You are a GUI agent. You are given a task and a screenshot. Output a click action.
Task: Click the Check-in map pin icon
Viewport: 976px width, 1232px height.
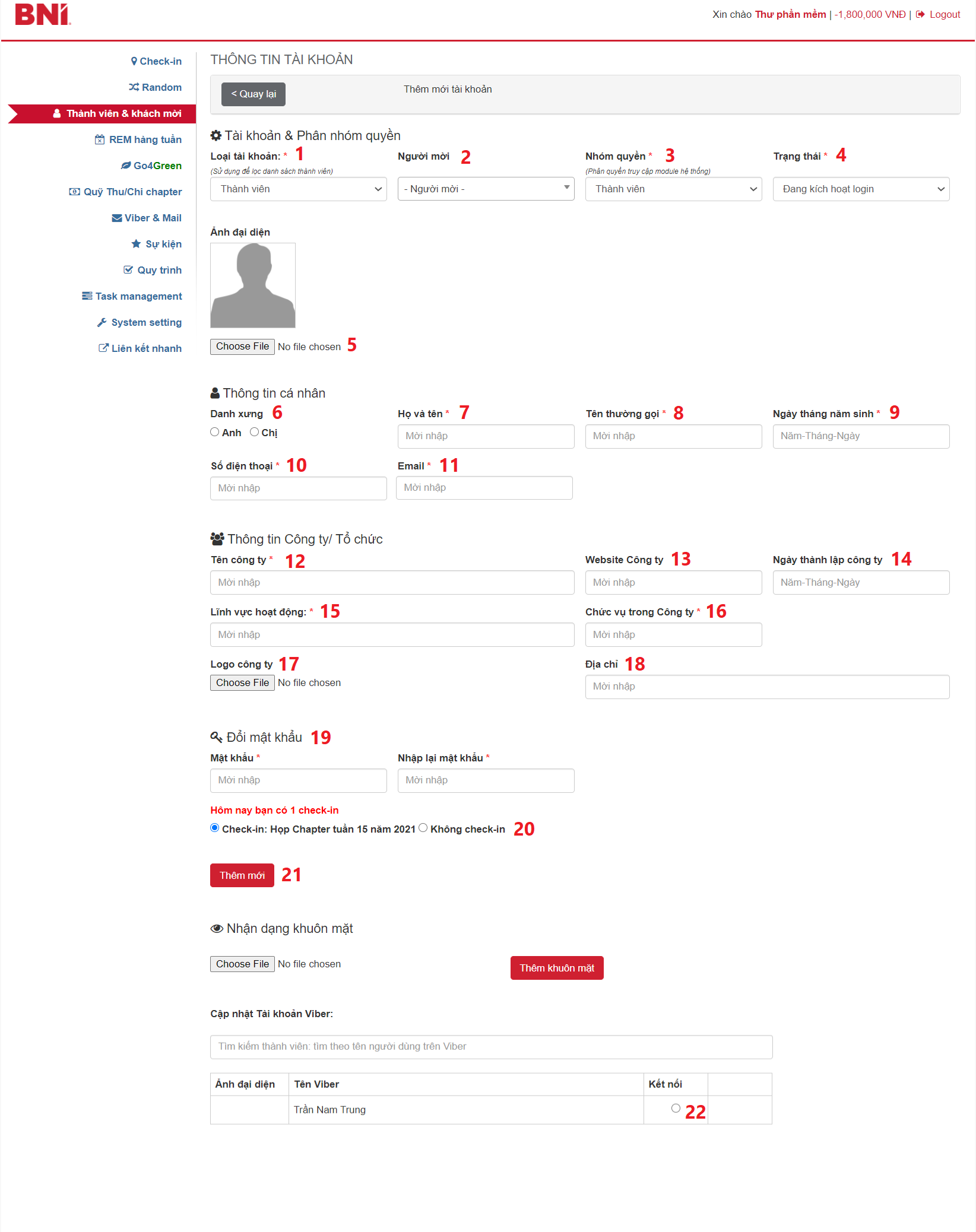pos(134,61)
